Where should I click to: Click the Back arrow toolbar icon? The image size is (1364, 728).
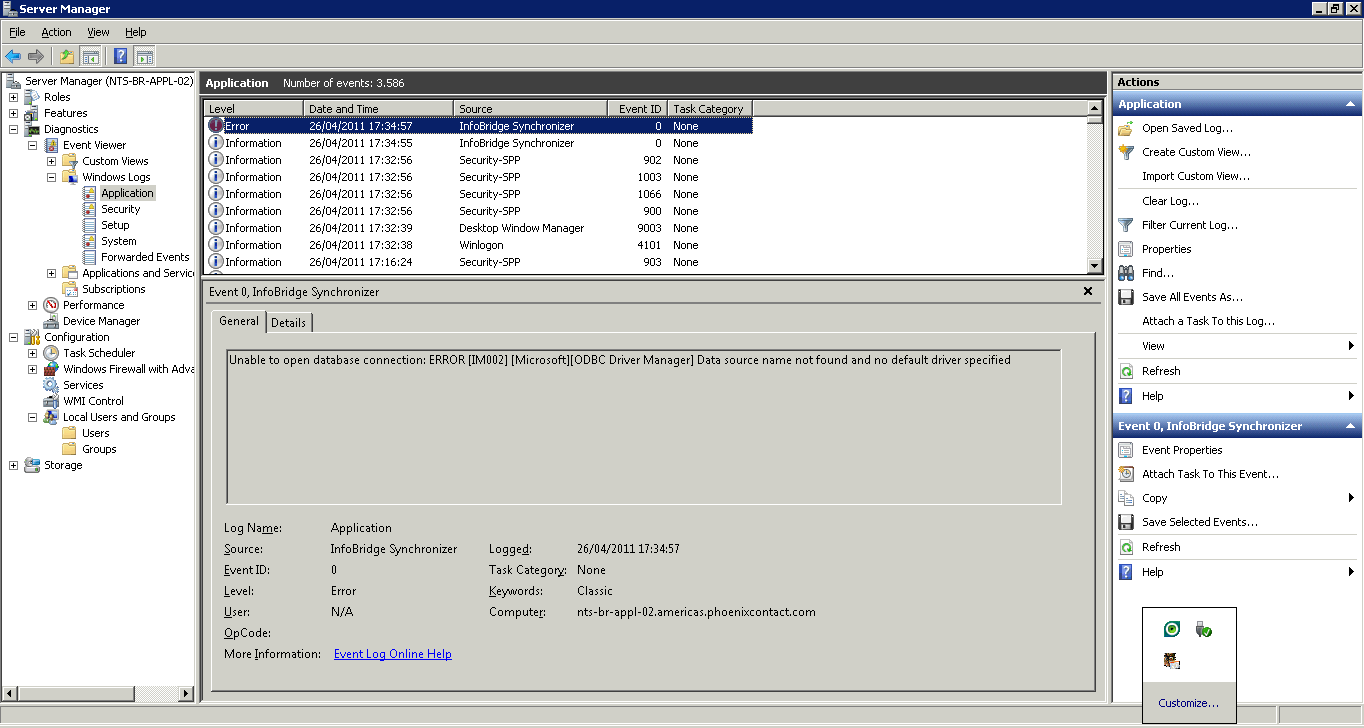[x=13, y=56]
